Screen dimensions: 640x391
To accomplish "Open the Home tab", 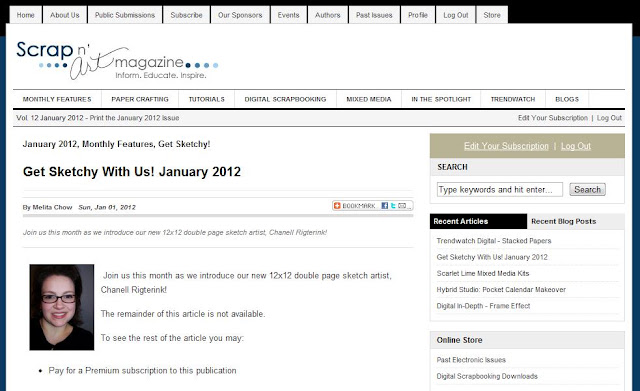I will click(25, 15).
